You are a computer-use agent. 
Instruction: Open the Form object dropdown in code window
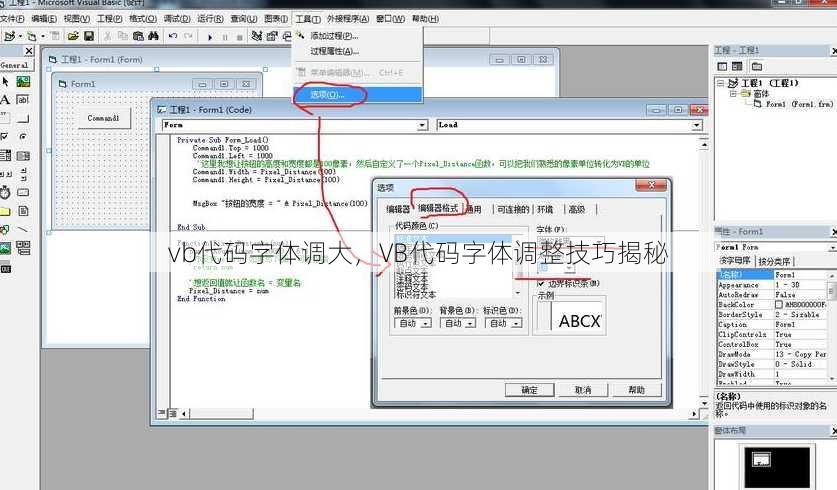[x=422, y=125]
